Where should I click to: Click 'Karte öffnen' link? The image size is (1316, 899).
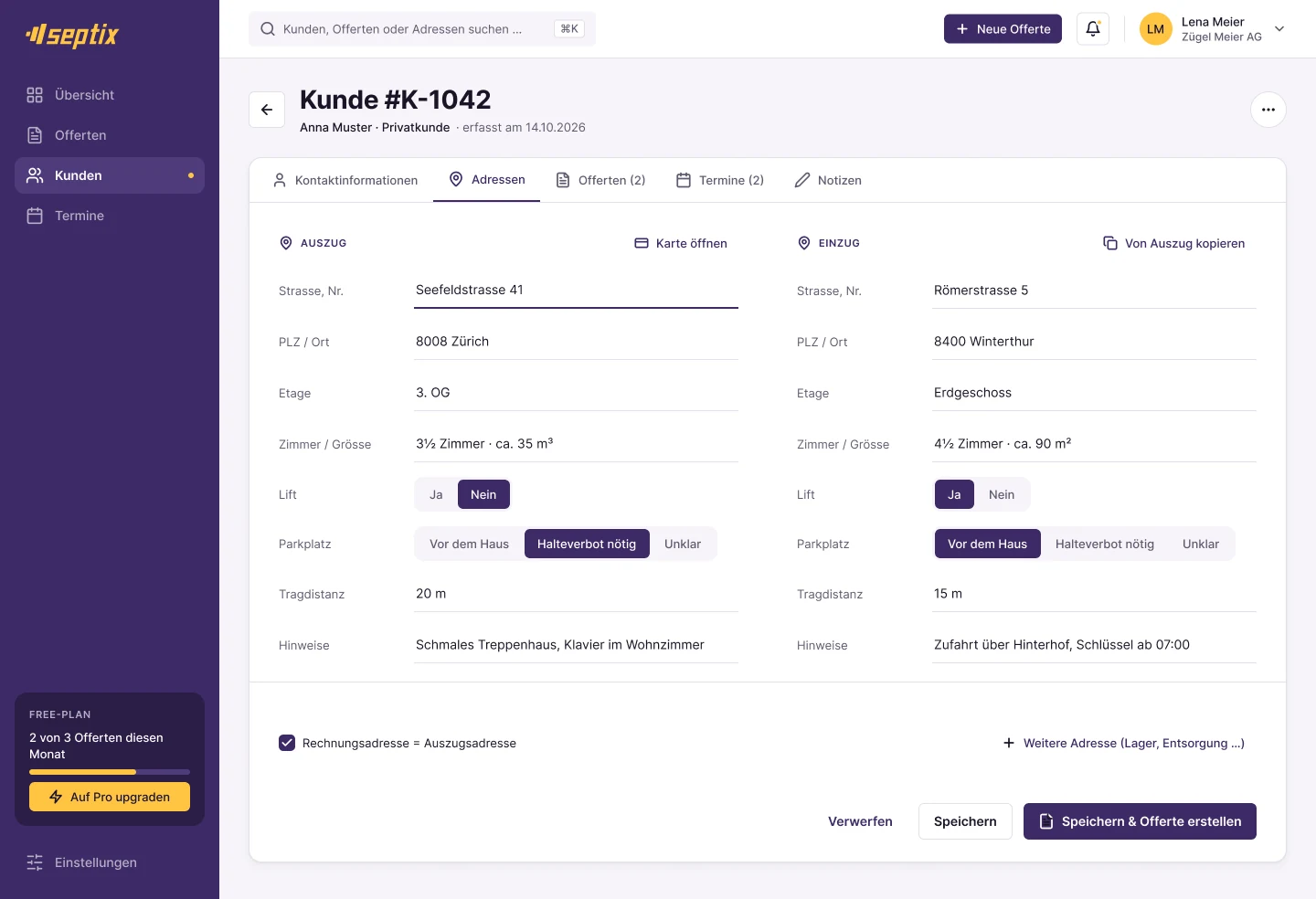[x=681, y=243]
